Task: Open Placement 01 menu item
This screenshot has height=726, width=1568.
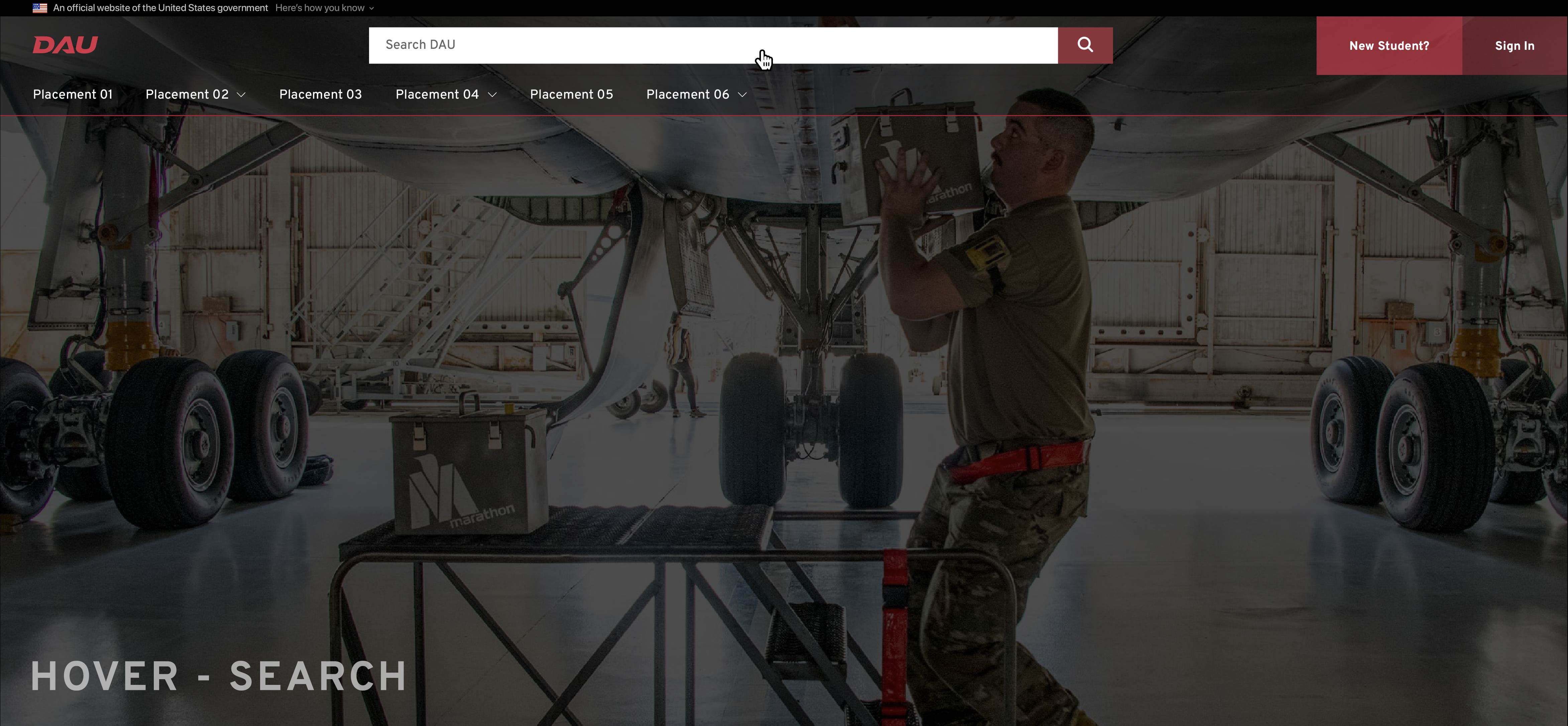Action: (73, 94)
